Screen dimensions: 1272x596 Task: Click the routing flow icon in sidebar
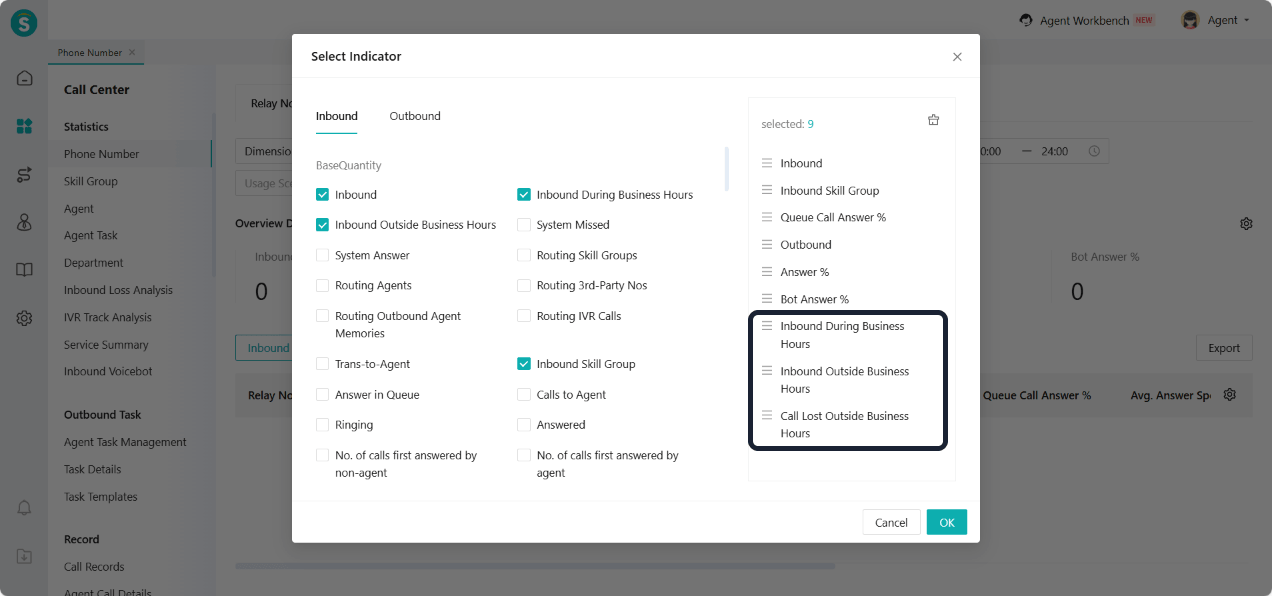[x=25, y=175]
